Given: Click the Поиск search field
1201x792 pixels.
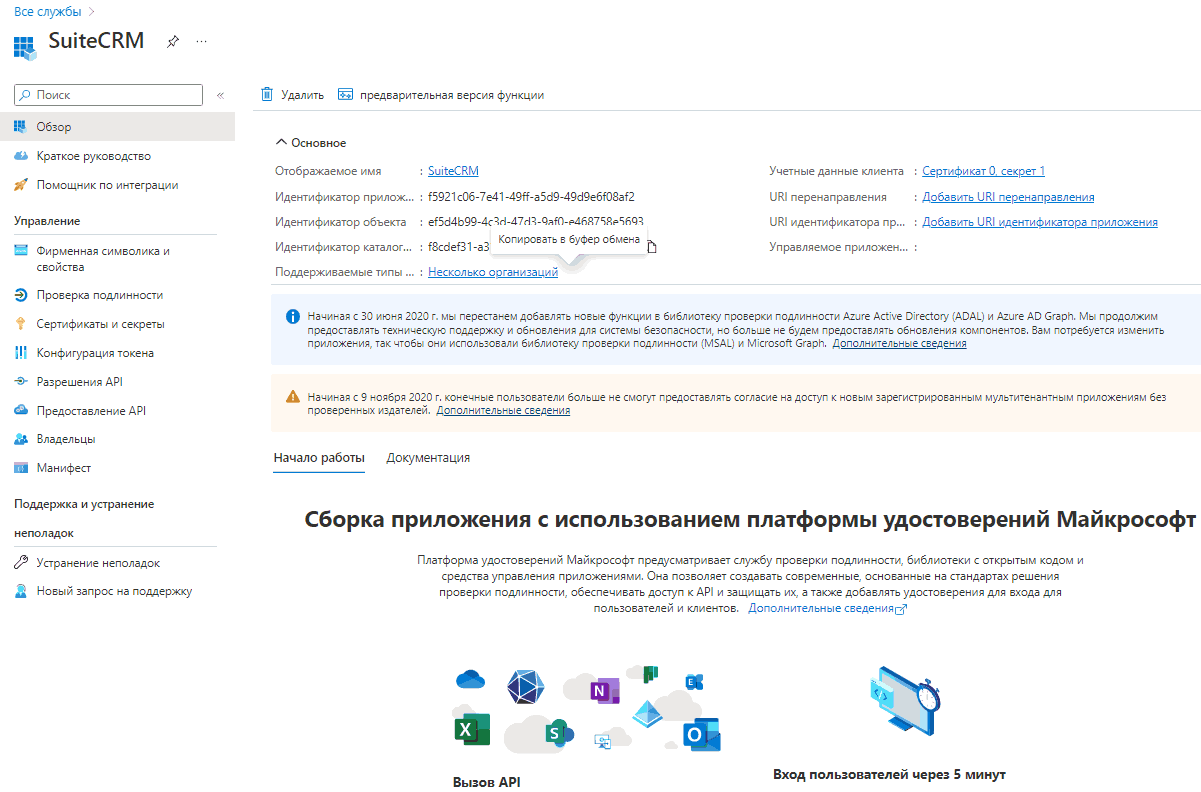Looking at the screenshot, I should pos(107,94).
